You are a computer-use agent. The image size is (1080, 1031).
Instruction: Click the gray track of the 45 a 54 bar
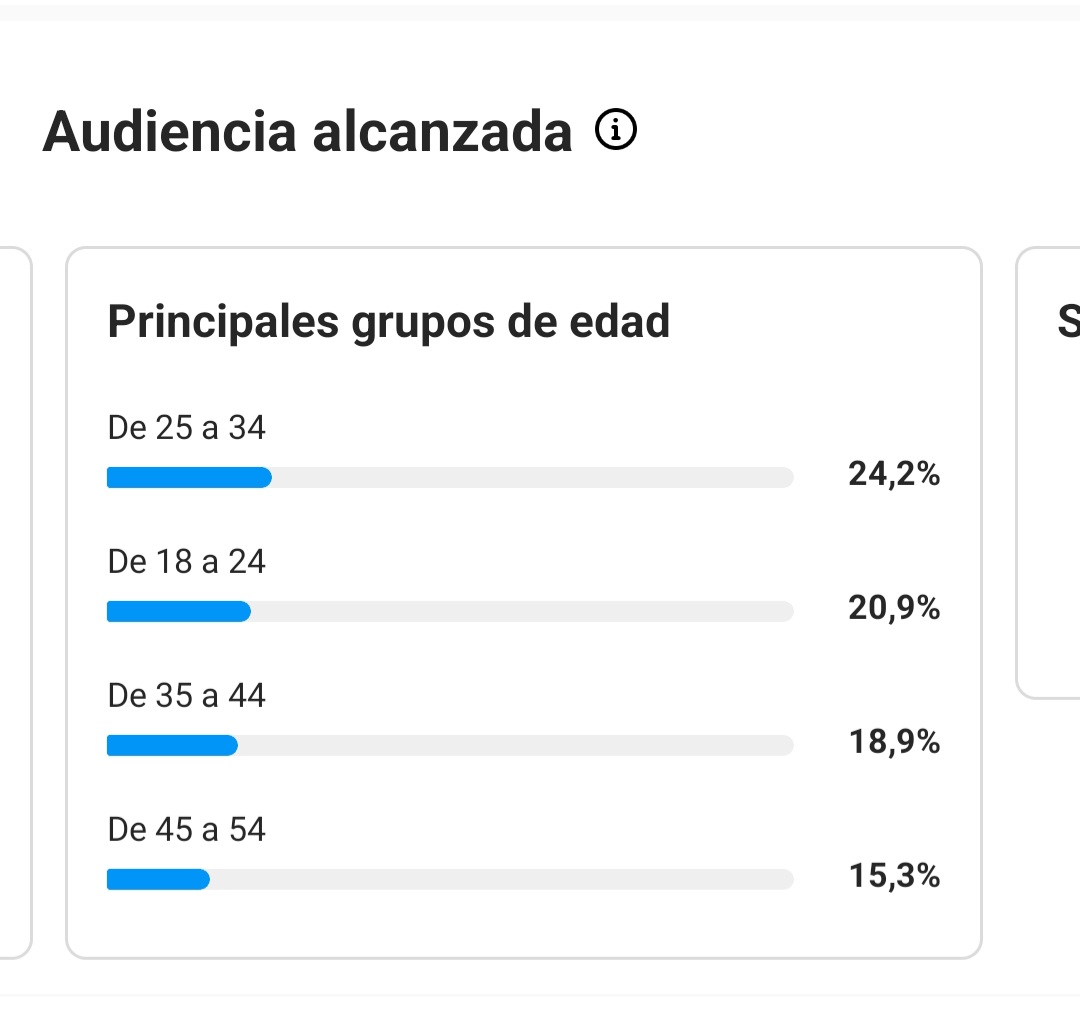click(x=501, y=879)
